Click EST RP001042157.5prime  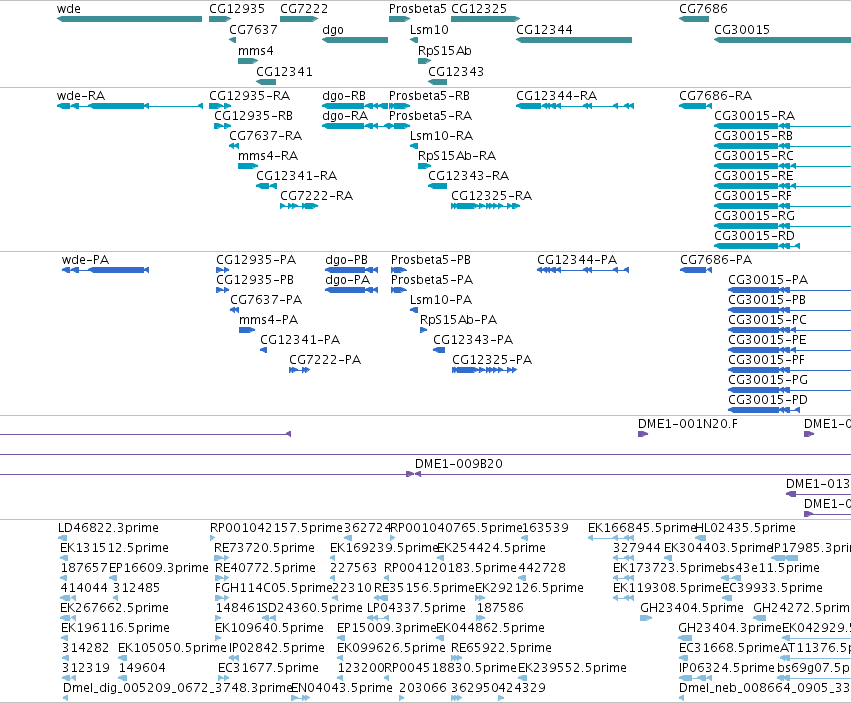(x=212, y=538)
